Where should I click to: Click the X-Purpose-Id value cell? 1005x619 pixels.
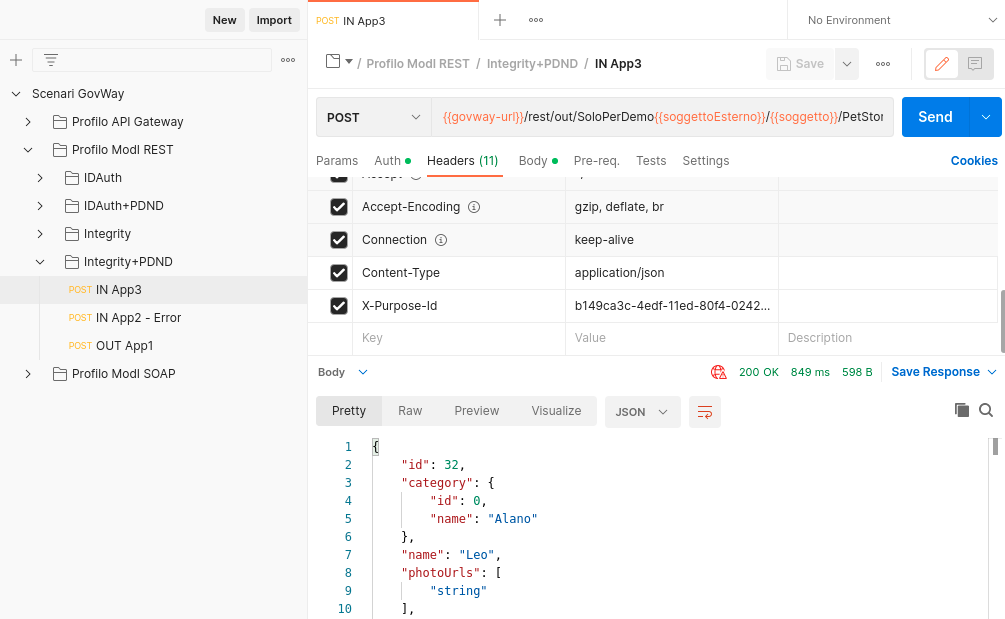point(672,306)
